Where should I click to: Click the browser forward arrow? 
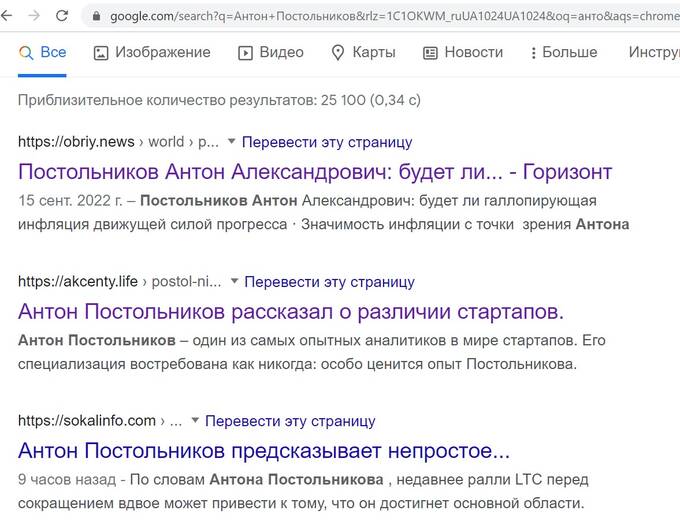point(35,16)
